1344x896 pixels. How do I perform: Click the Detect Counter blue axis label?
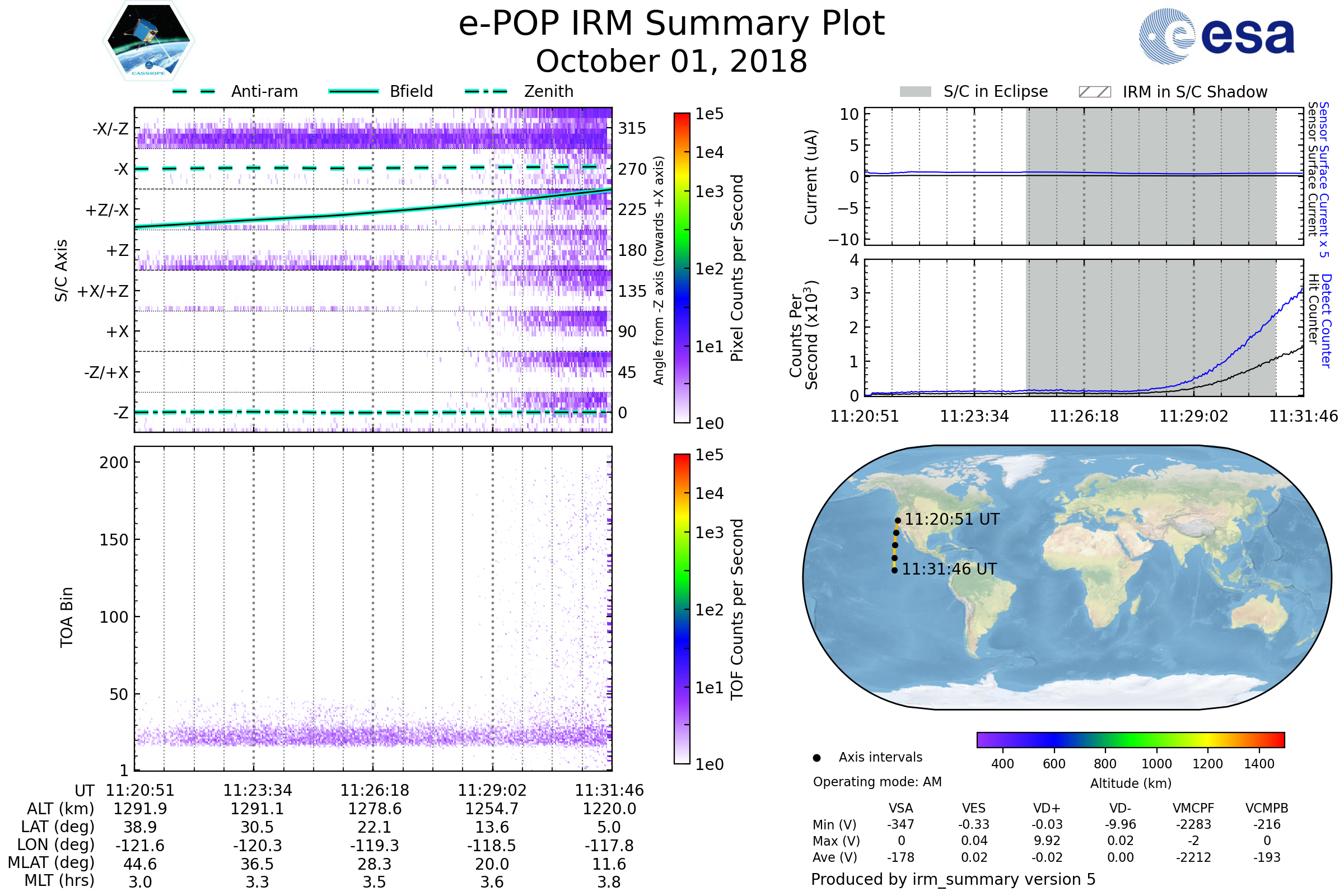[1326, 321]
